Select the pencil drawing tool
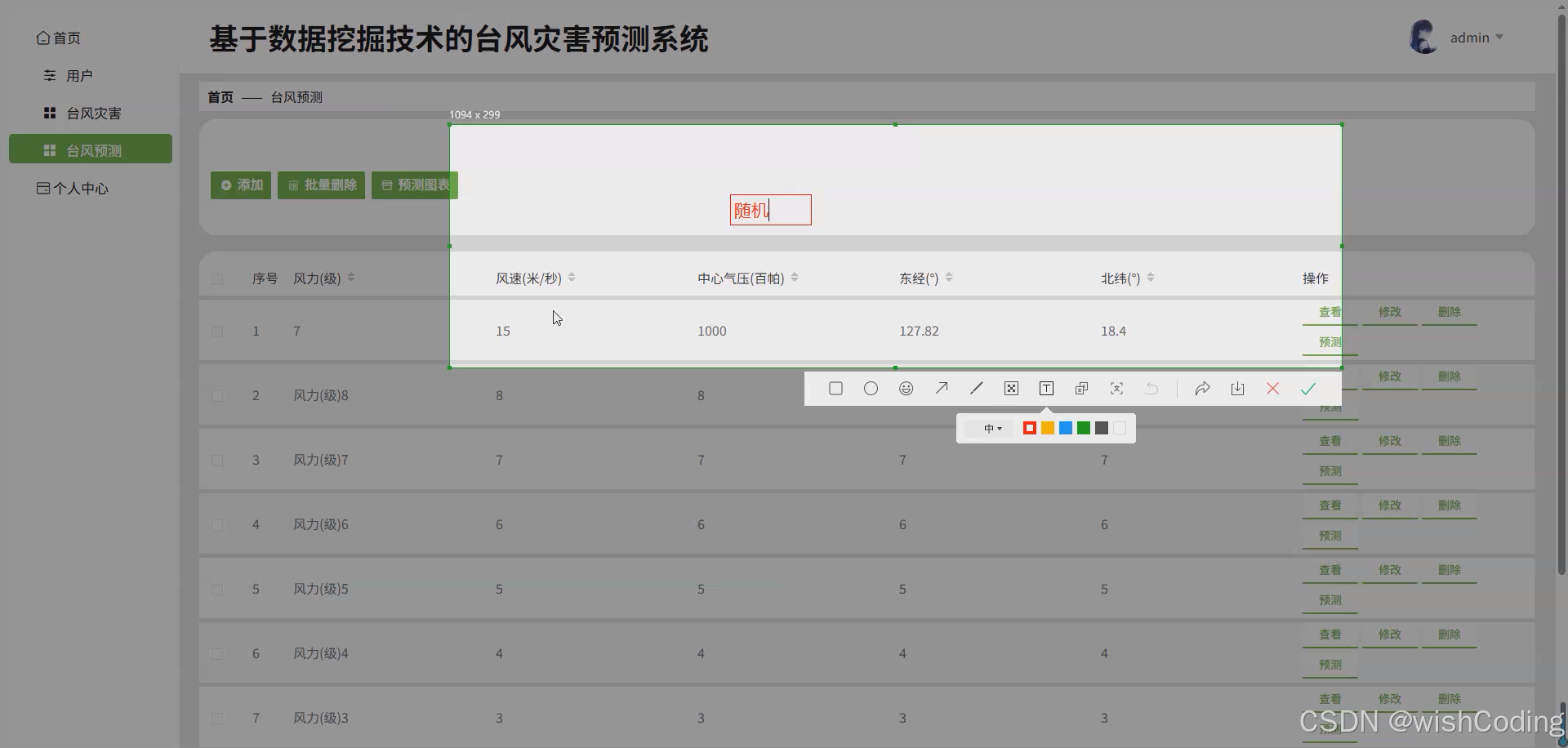The image size is (1568, 748). coord(976,389)
